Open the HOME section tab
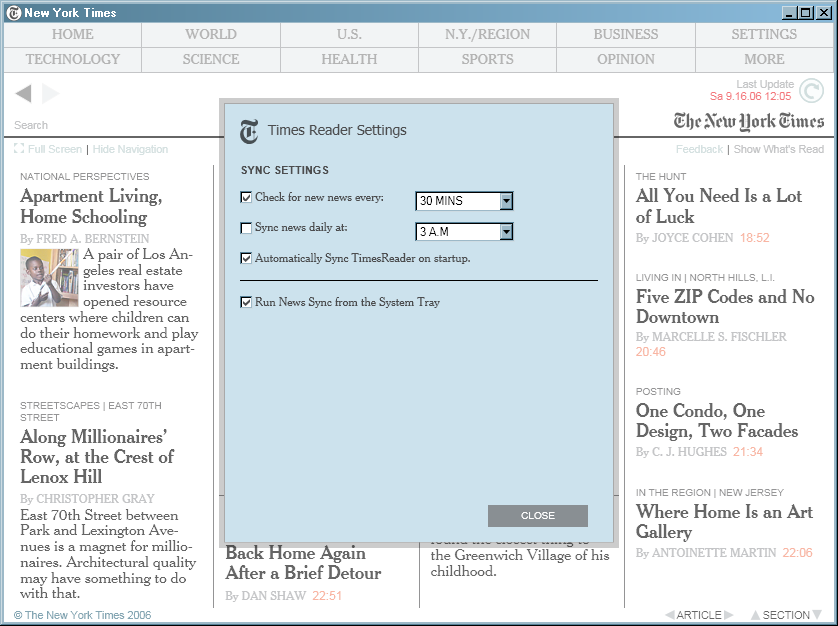 click(x=73, y=34)
